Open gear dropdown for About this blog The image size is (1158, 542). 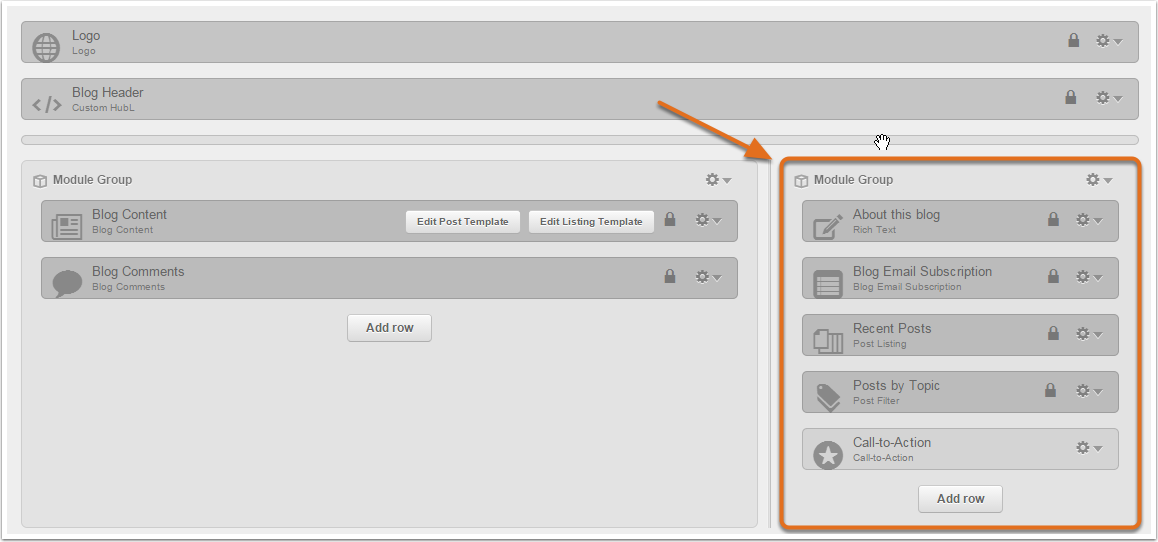point(1089,219)
